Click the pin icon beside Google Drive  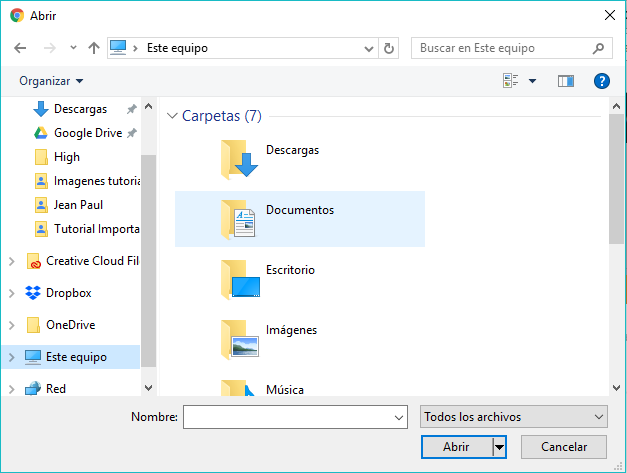click(132, 133)
